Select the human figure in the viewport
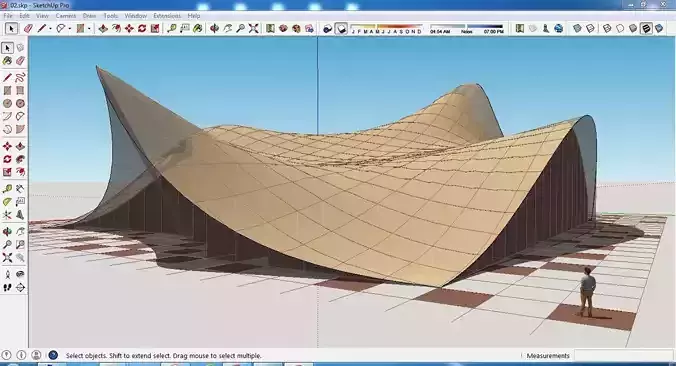Screen dimensions: 676x366 (x=587, y=291)
